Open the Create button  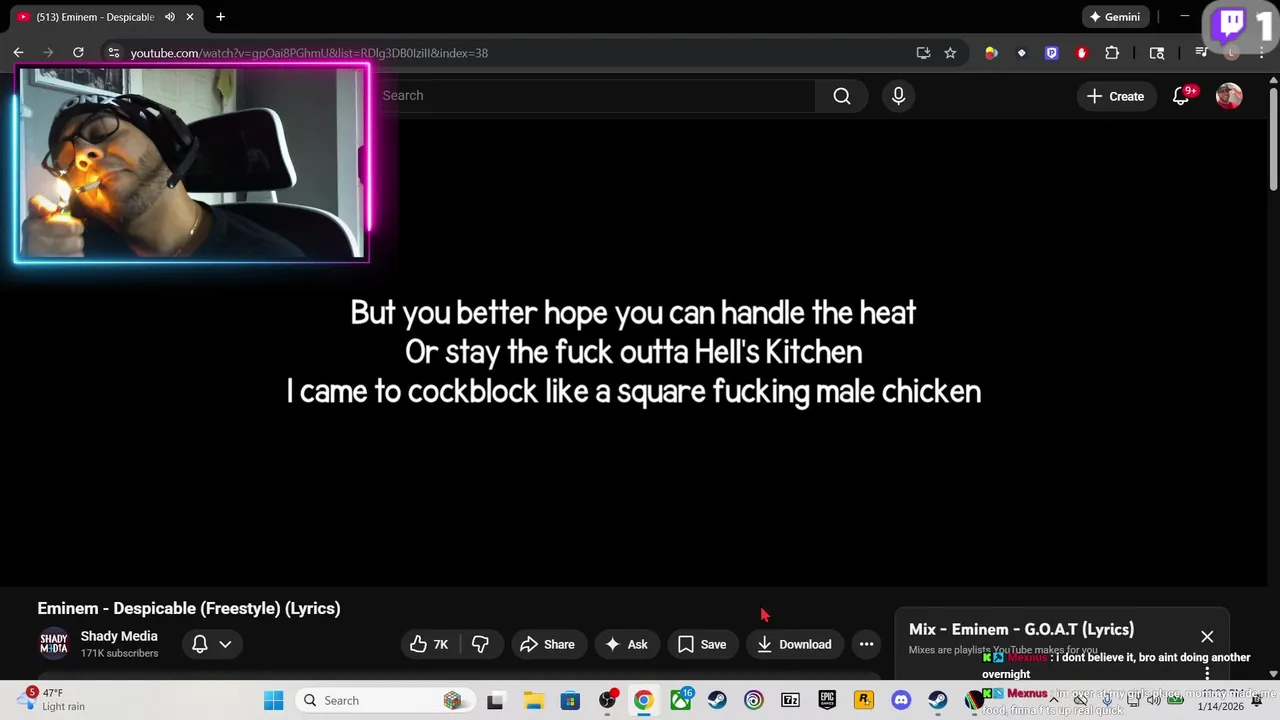click(1115, 96)
